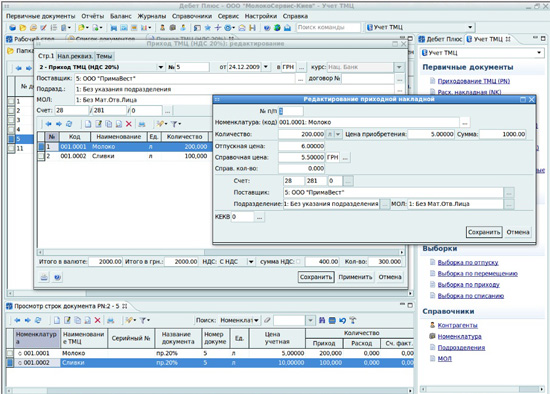Click edit row icon in receipt toolbar

click(99, 124)
